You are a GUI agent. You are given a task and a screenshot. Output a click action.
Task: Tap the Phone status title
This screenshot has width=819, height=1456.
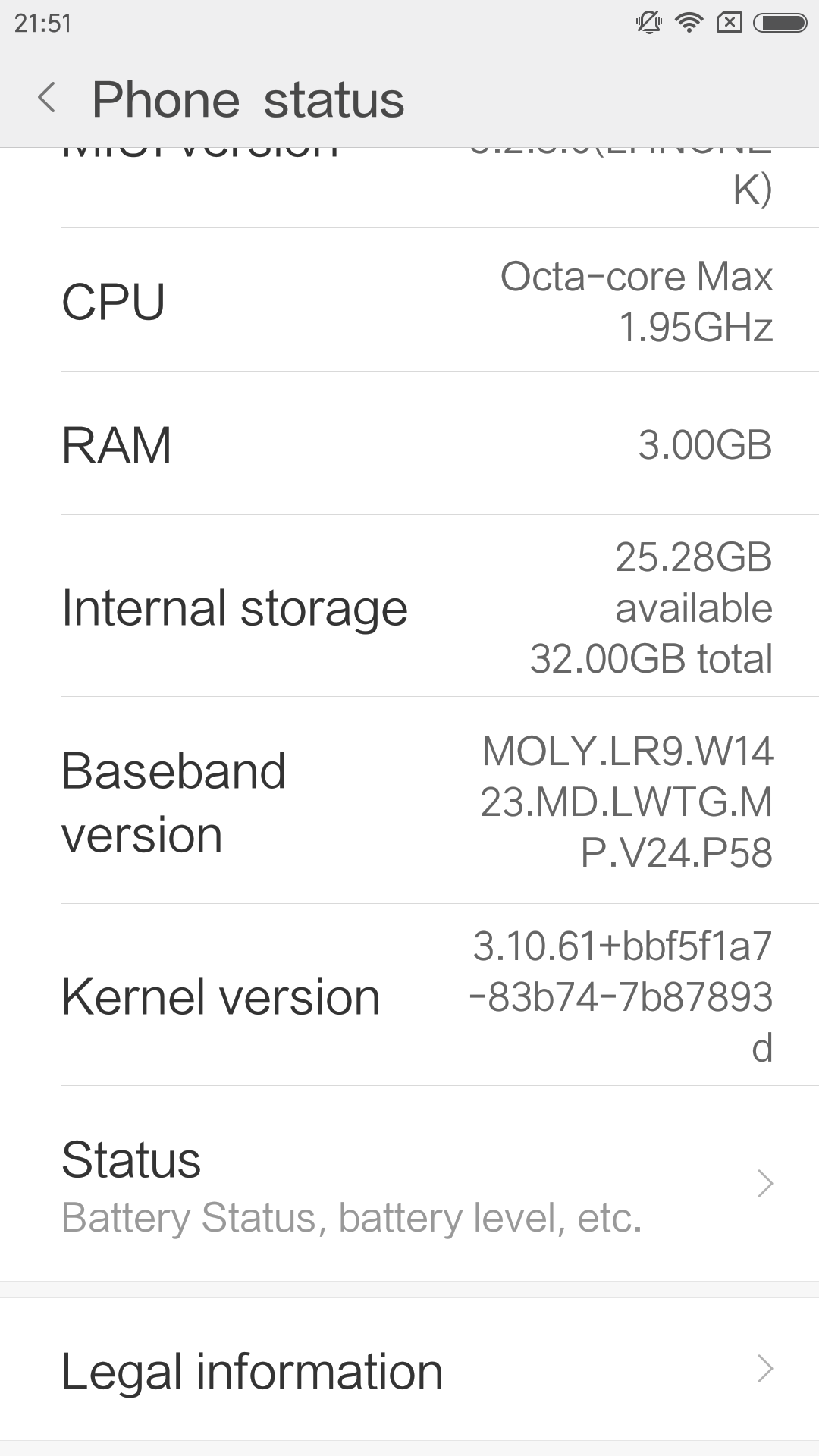248,99
